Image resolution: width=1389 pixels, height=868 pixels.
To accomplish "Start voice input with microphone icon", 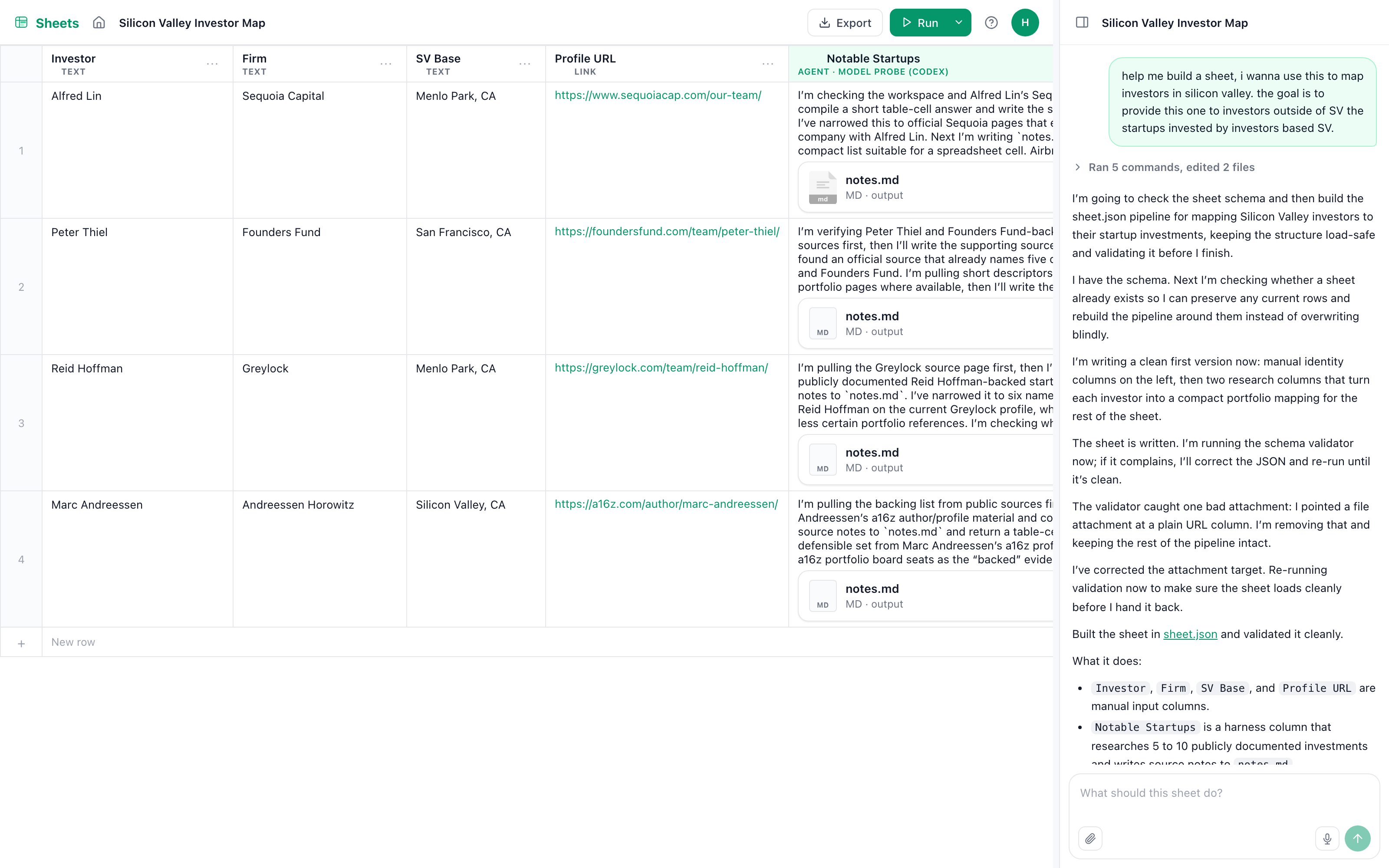I will pos(1327,839).
